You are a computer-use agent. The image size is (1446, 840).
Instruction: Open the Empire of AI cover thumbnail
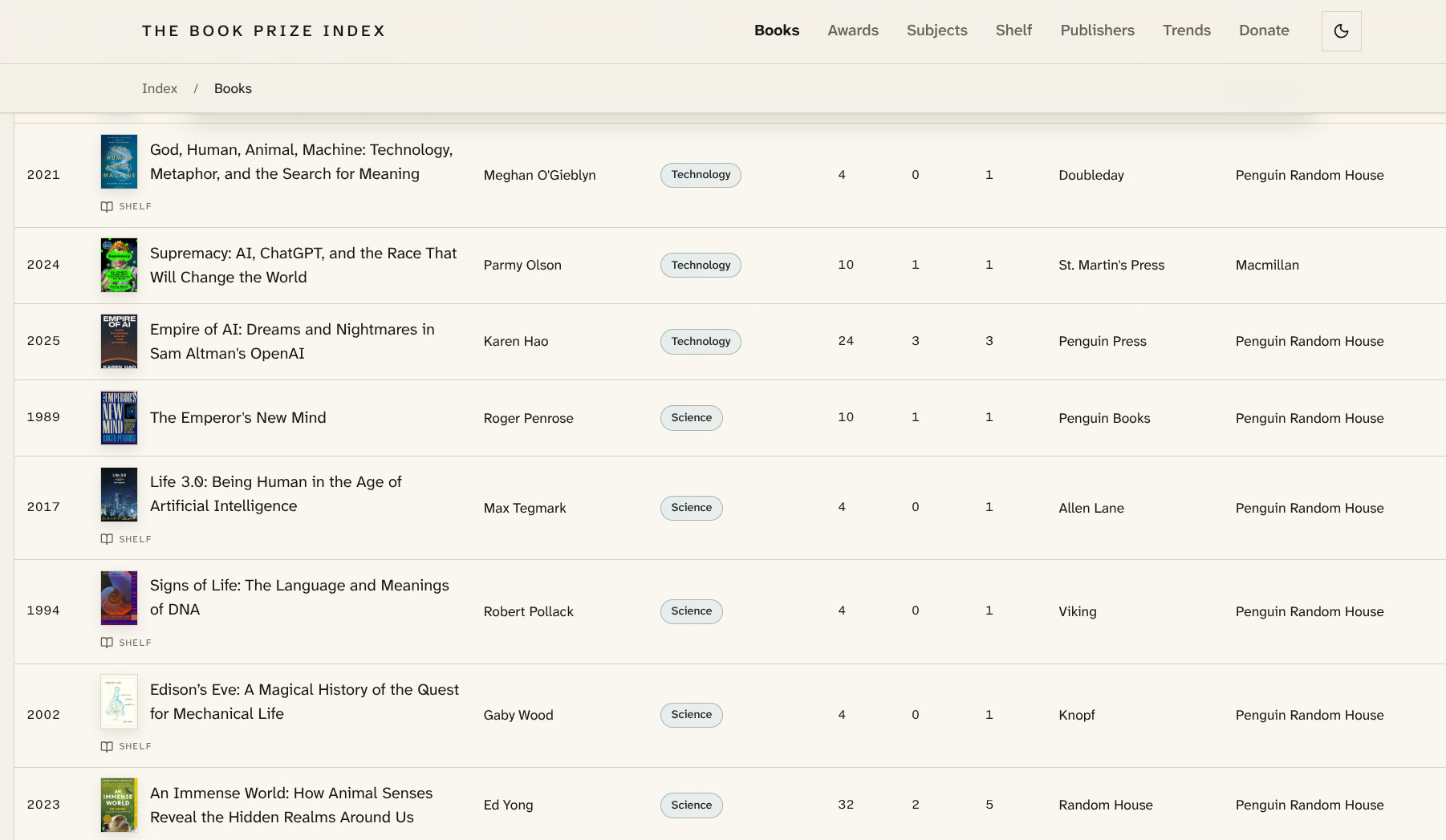(119, 341)
